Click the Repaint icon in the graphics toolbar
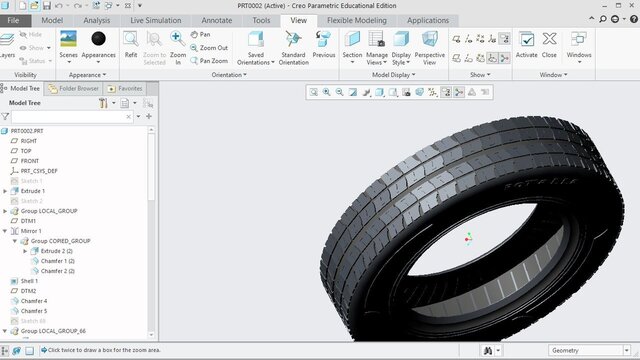This screenshot has width=640, height=360. tap(353, 92)
